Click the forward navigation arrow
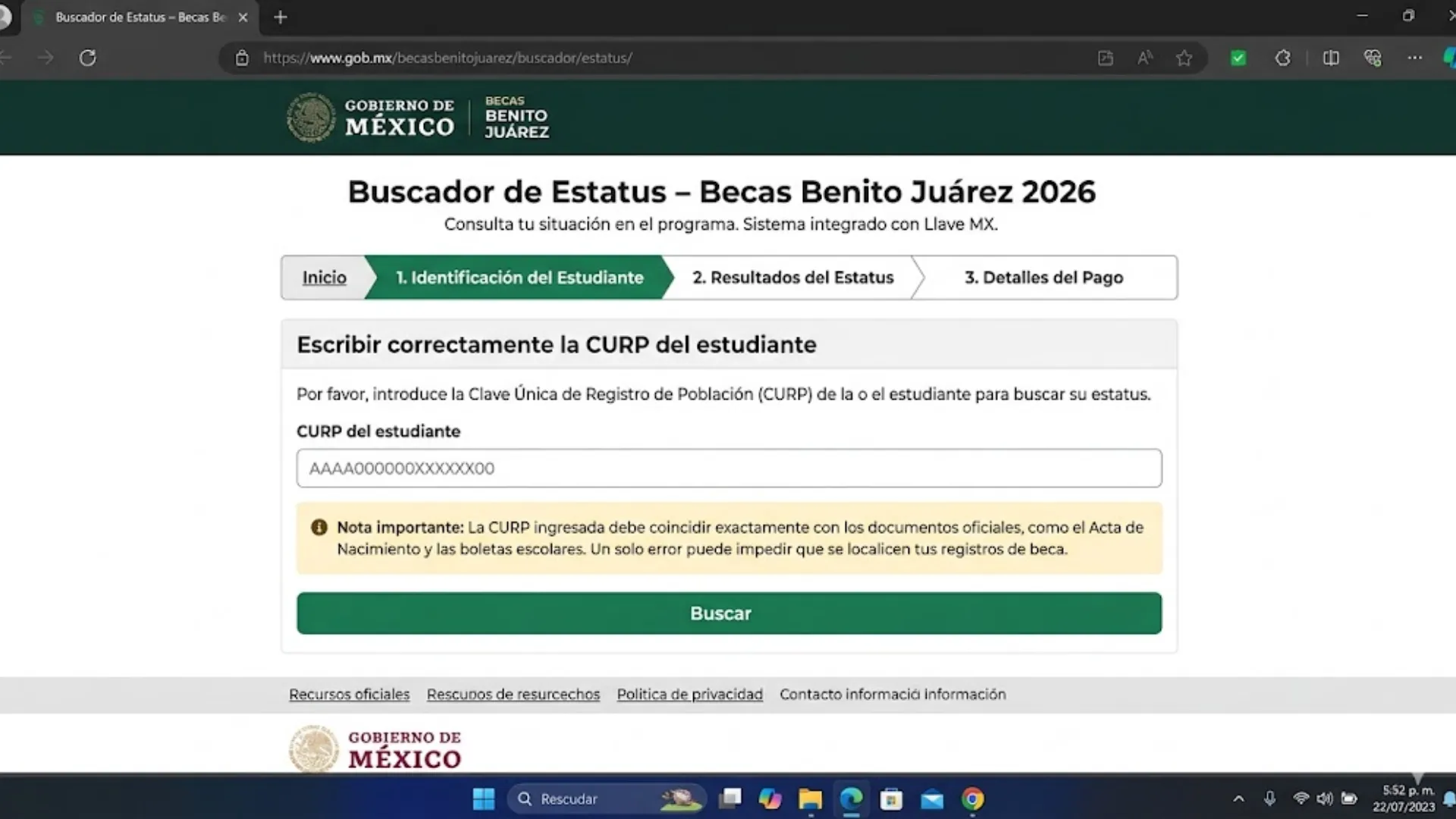 [45, 58]
